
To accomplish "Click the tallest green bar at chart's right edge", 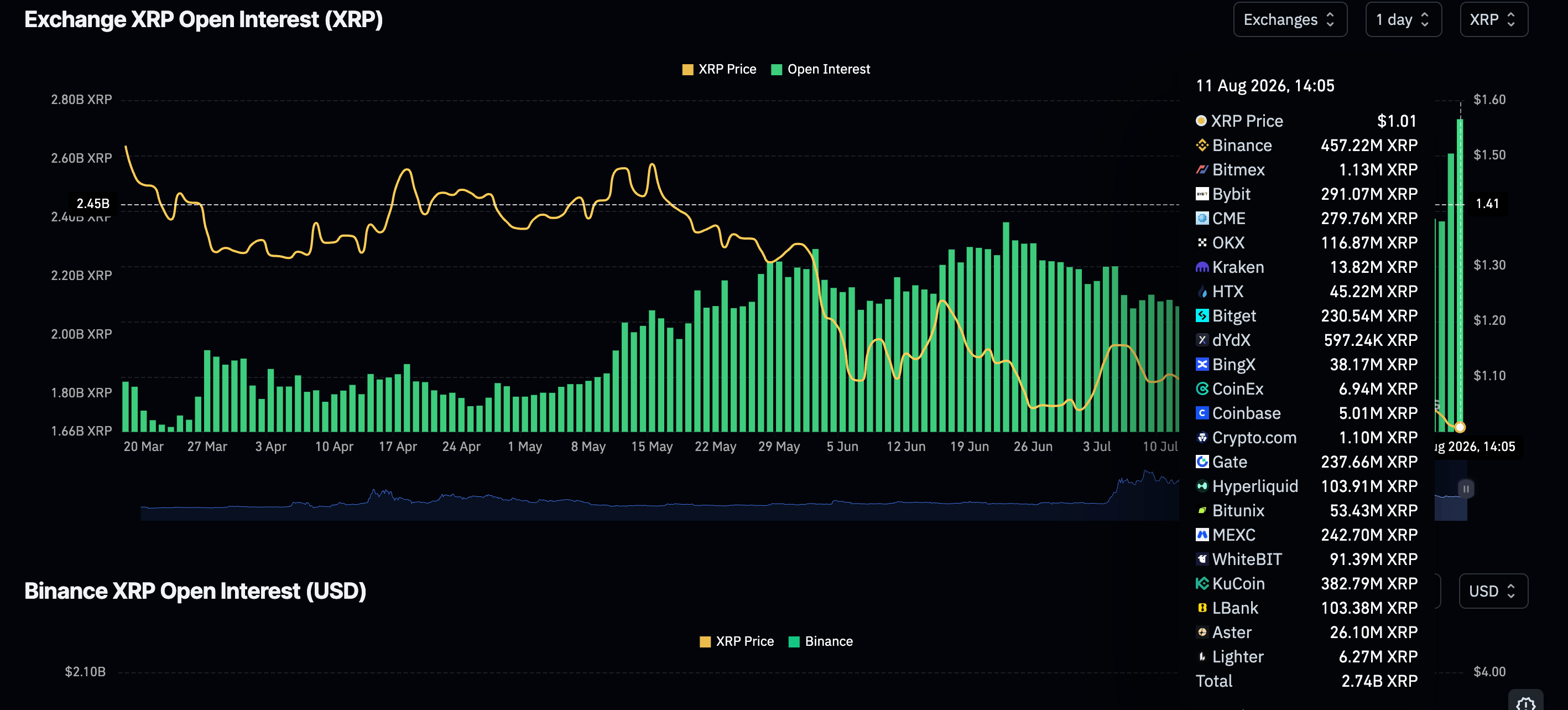I will coord(1460,275).
